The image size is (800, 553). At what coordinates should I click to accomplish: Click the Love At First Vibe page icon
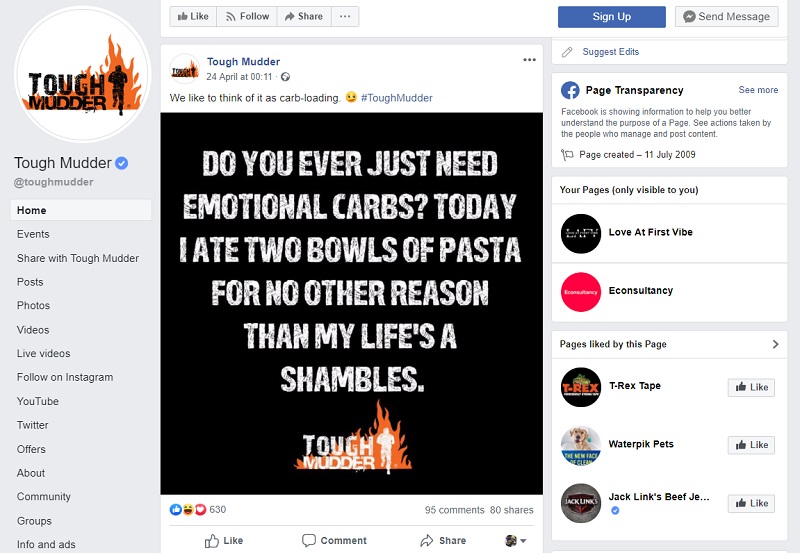(x=581, y=233)
